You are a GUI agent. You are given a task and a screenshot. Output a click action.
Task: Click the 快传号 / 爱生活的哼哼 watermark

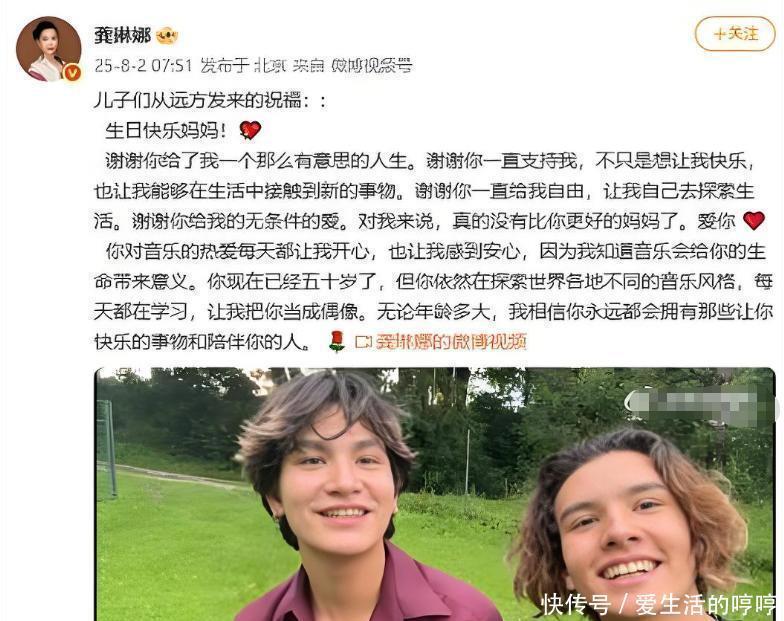tap(659, 604)
